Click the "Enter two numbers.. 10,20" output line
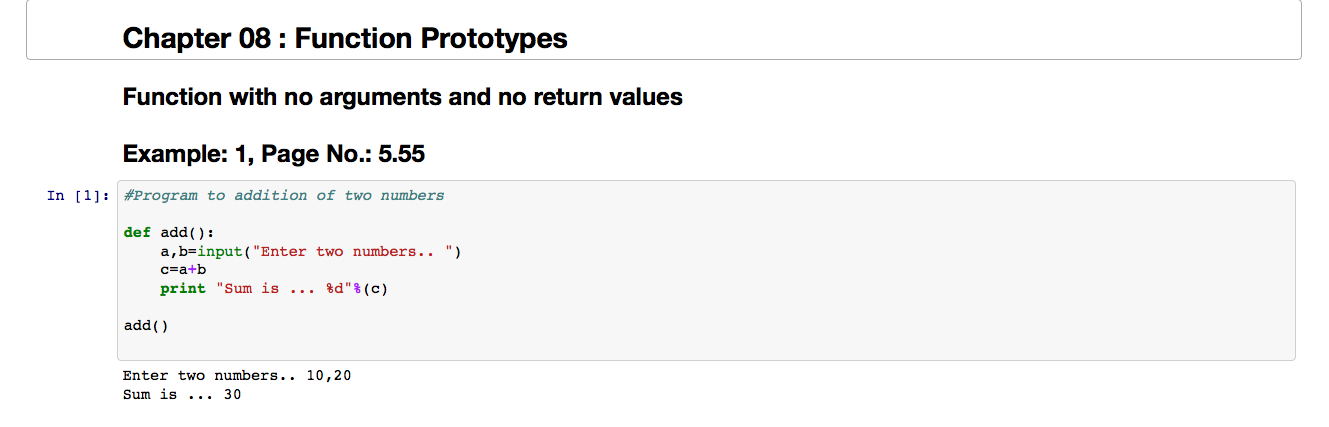The width and height of the screenshot is (1329, 427). click(x=237, y=376)
